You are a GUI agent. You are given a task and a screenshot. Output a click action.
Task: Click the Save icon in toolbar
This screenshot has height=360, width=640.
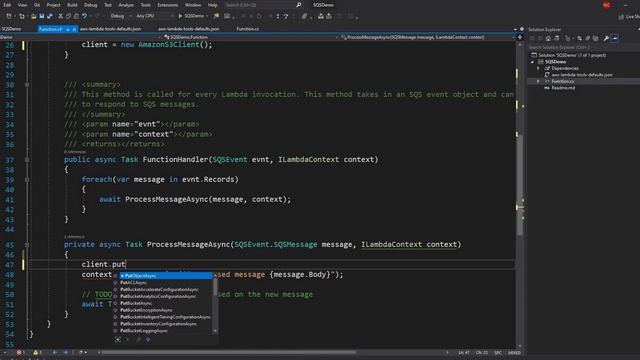(x=41, y=16)
